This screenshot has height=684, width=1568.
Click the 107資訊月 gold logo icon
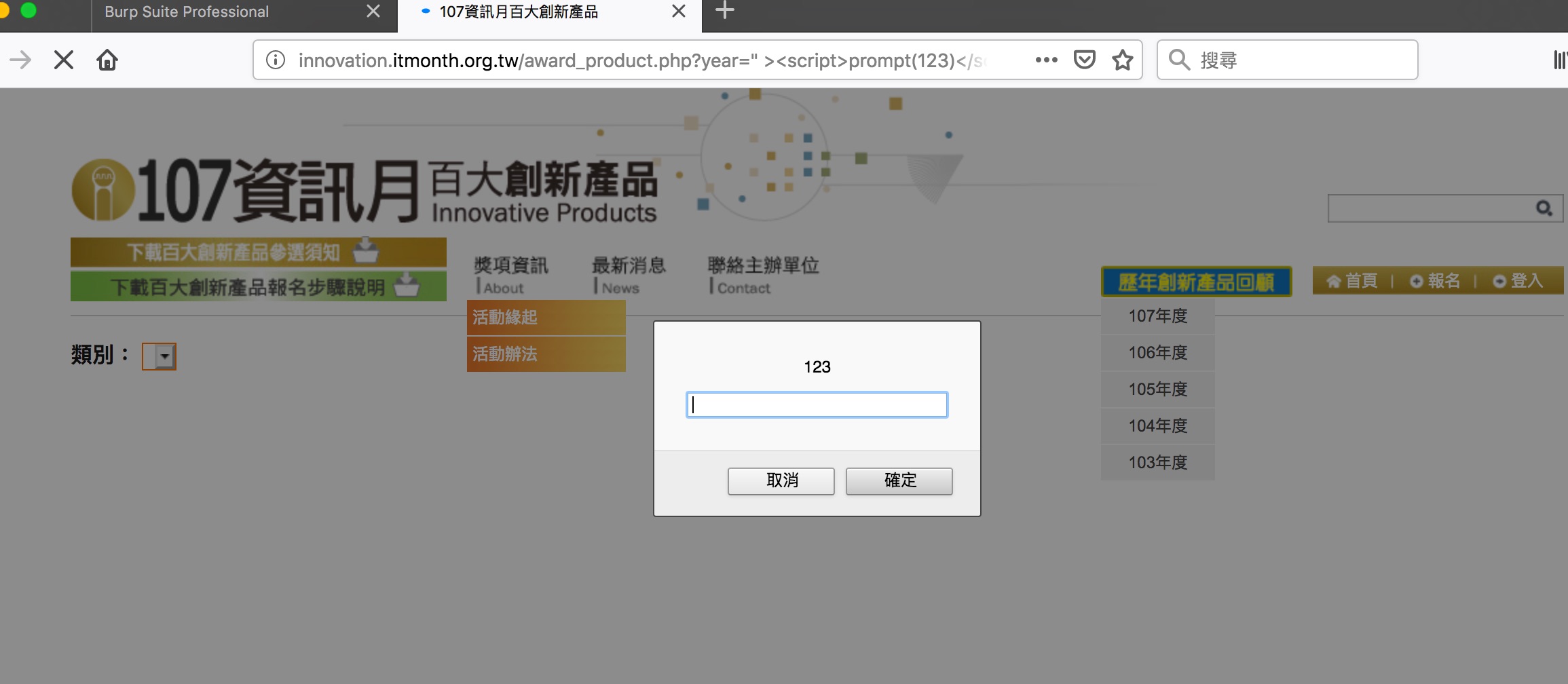click(x=102, y=191)
